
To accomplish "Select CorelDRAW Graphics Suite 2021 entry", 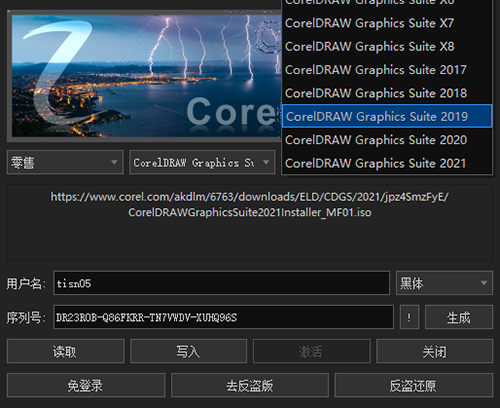I will point(387,163).
